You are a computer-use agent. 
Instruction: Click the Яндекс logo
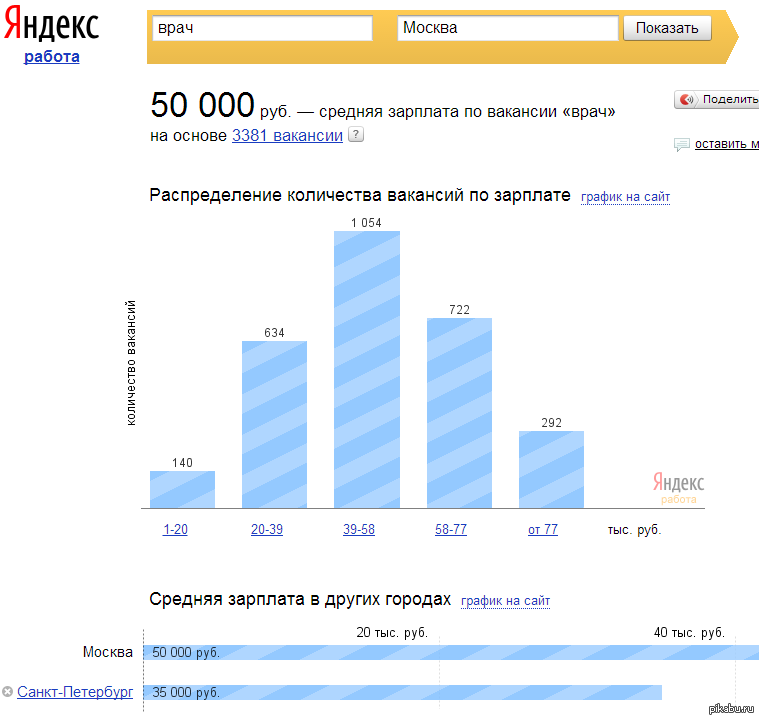(51, 24)
